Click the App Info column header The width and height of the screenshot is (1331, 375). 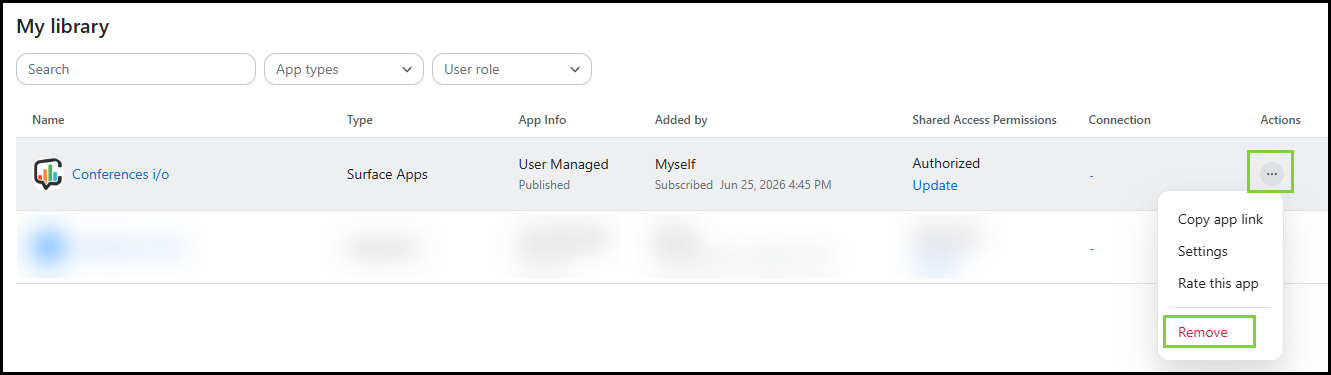542,119
